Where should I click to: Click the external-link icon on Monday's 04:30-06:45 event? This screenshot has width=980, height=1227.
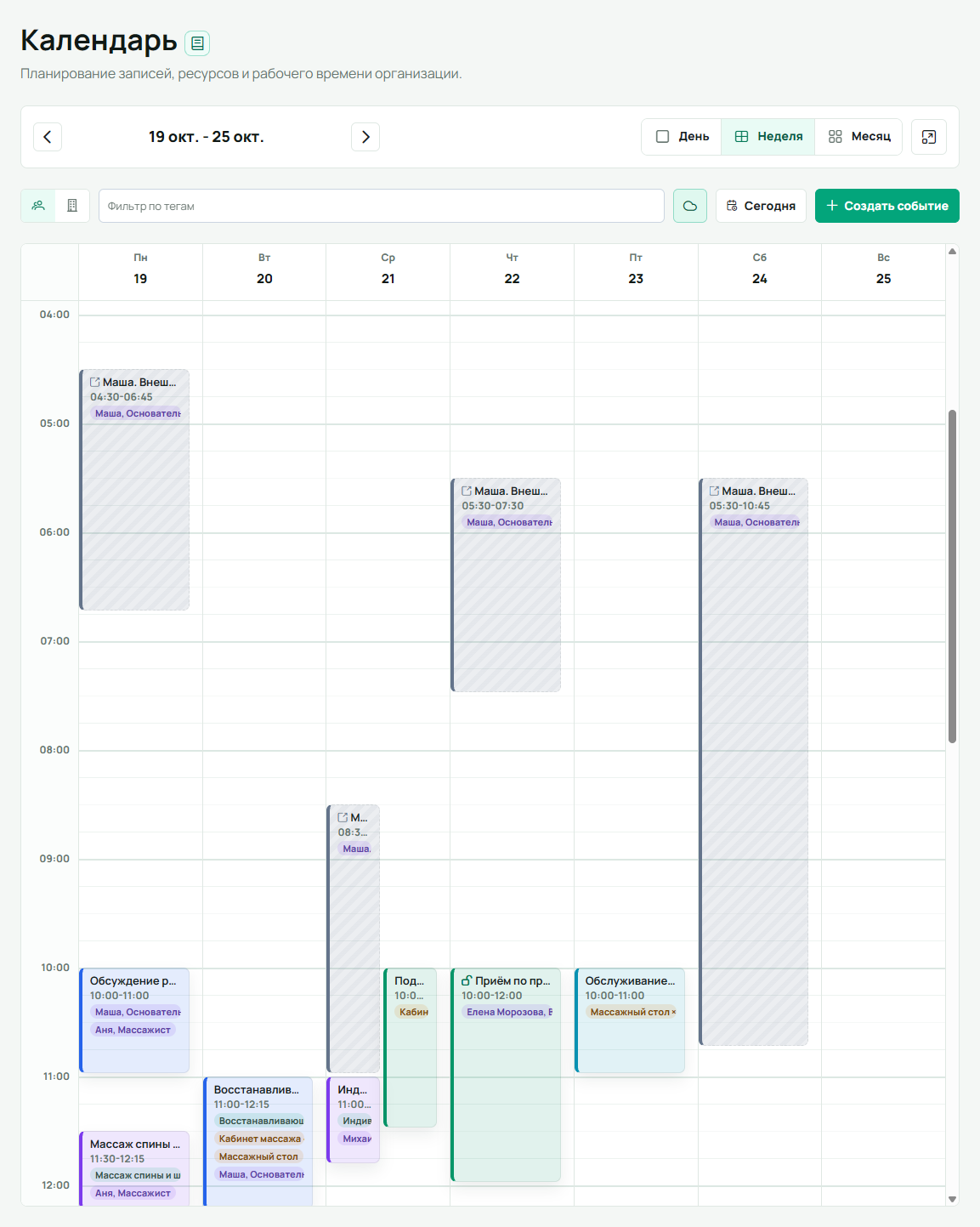[x=95, y=383]
